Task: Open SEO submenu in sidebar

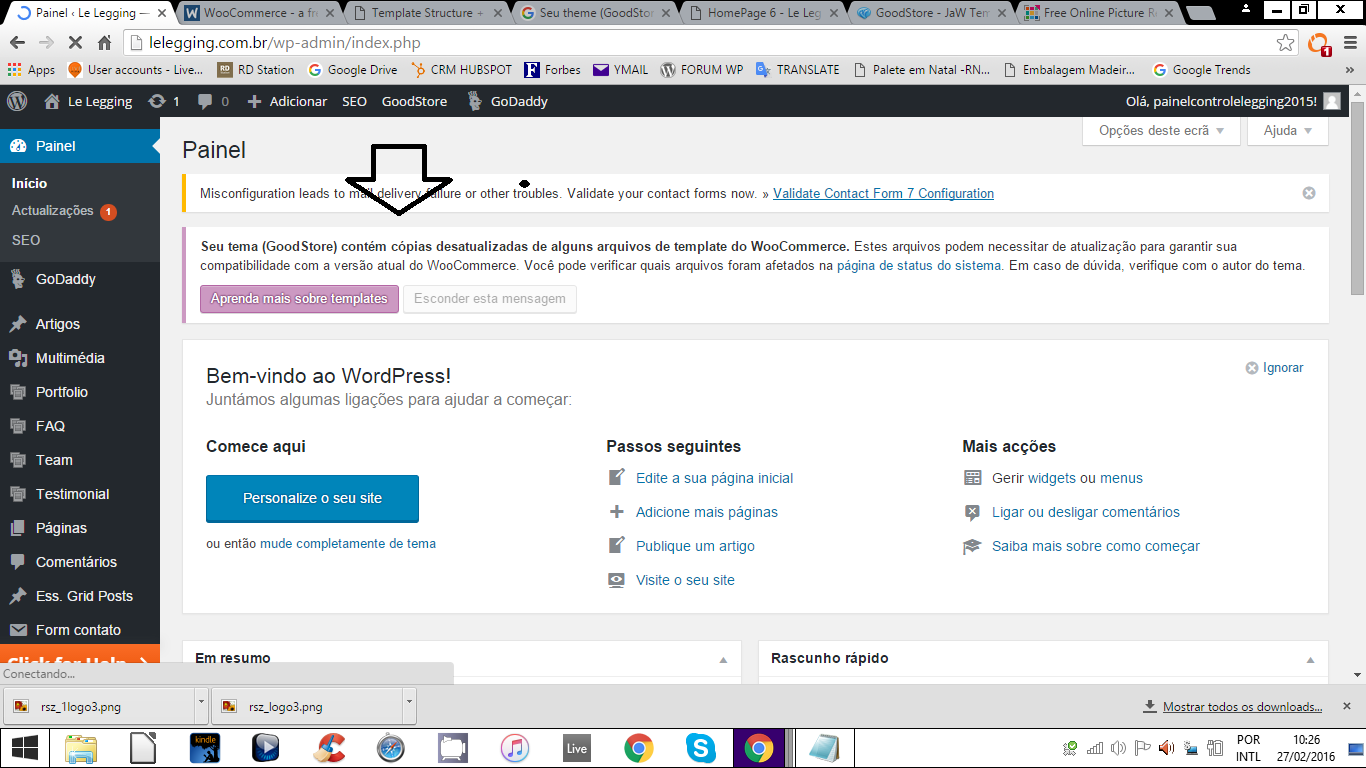Action: (26, 240)
